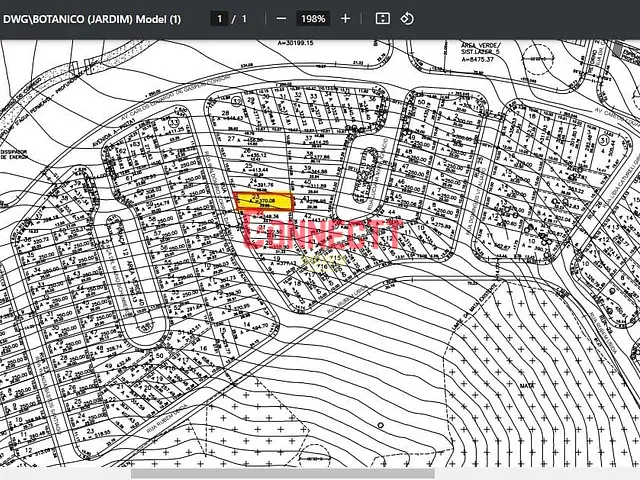Click the document title BOTANICO (JARDIM) Model
Viewport: 640px width, 480px height.
click(x=92, y=19)
